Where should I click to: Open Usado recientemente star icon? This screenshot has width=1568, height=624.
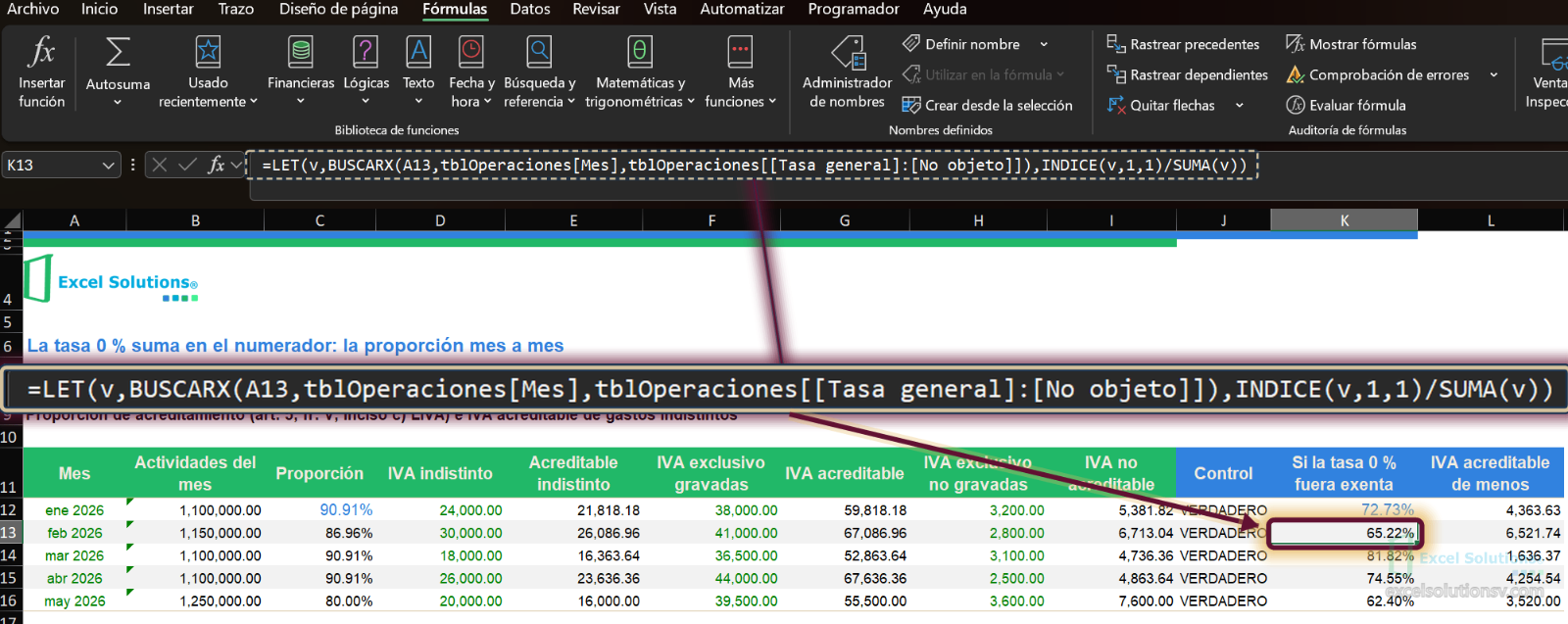point(208,52)
